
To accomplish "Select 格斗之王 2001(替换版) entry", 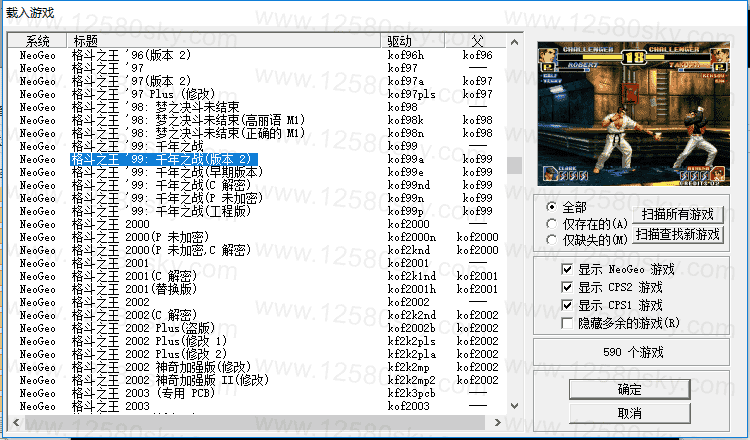I will click(x=256, y=289).
